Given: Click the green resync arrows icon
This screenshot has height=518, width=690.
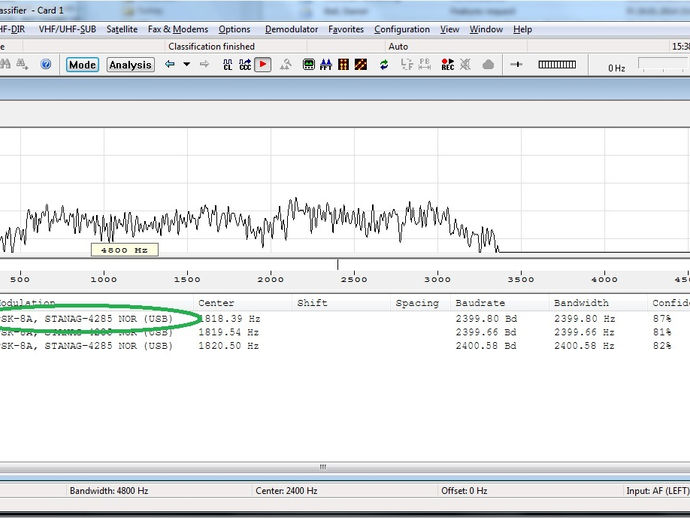Looking at the screenshot, I should (384, 65).
